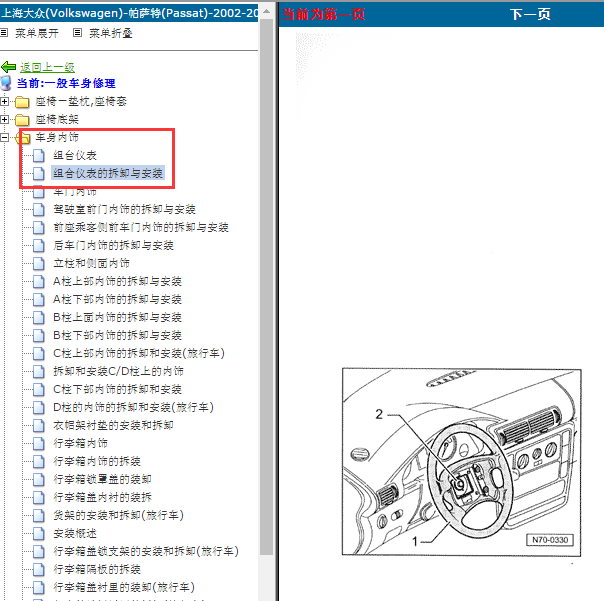Click page icon beside A柱下部内饰的拆卸与安装
Screen dimensions: 604x601
(39, 299)
